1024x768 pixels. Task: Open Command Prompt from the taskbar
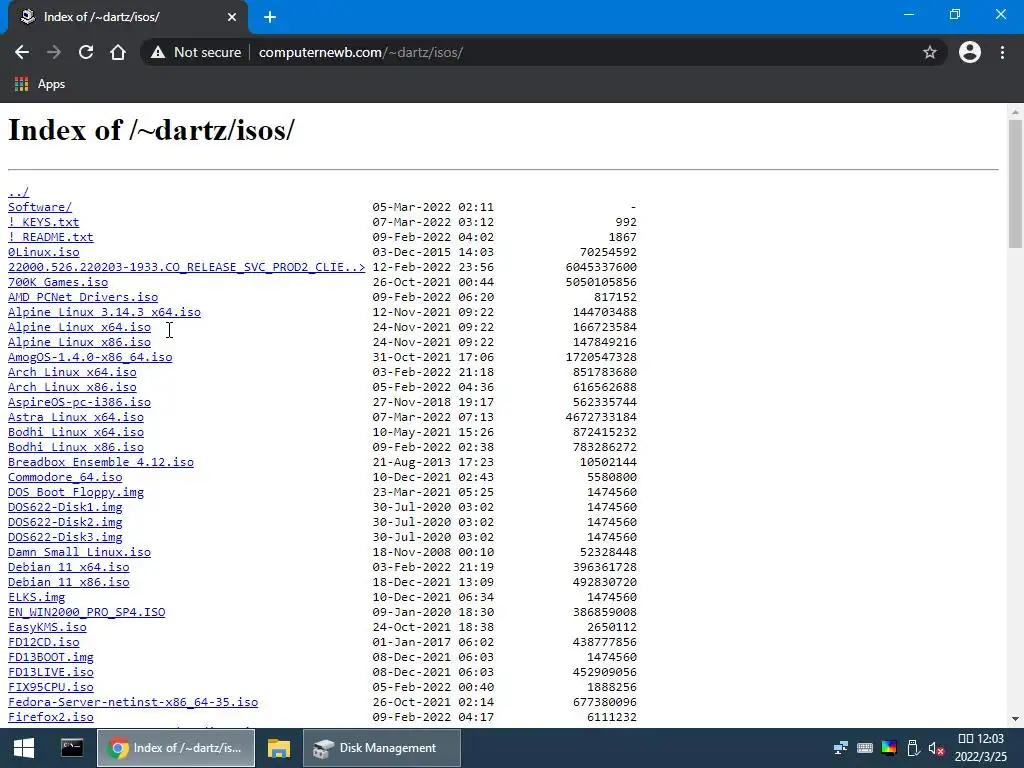(x=72, y=748)
